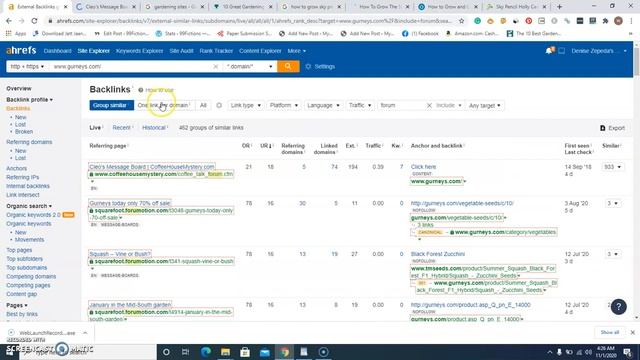Switch to the Recent tab
This screenshot has width=640, height=360.
122,128
